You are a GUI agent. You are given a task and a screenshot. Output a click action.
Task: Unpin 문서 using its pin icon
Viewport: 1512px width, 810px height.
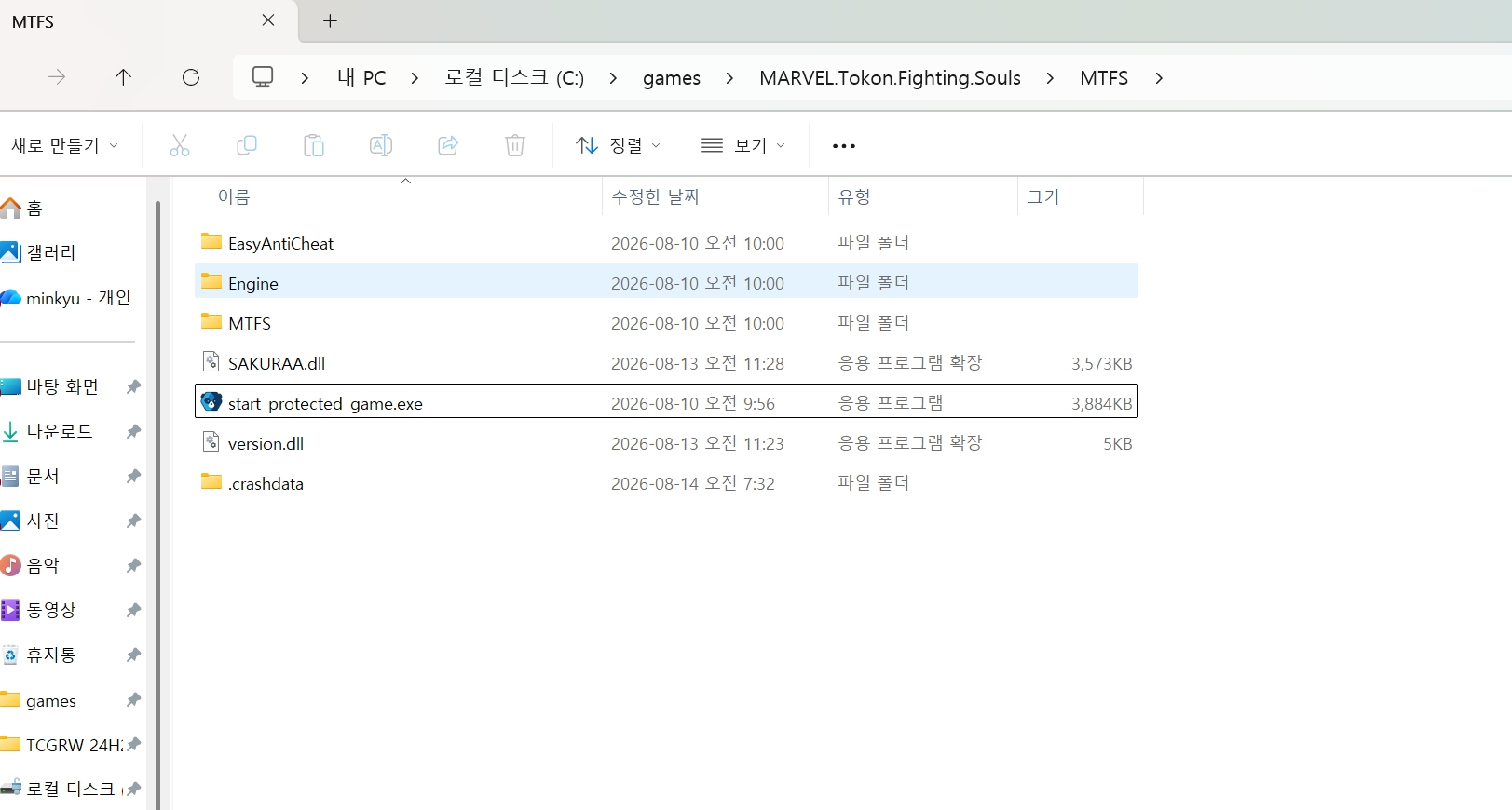(x=134, y=476)
